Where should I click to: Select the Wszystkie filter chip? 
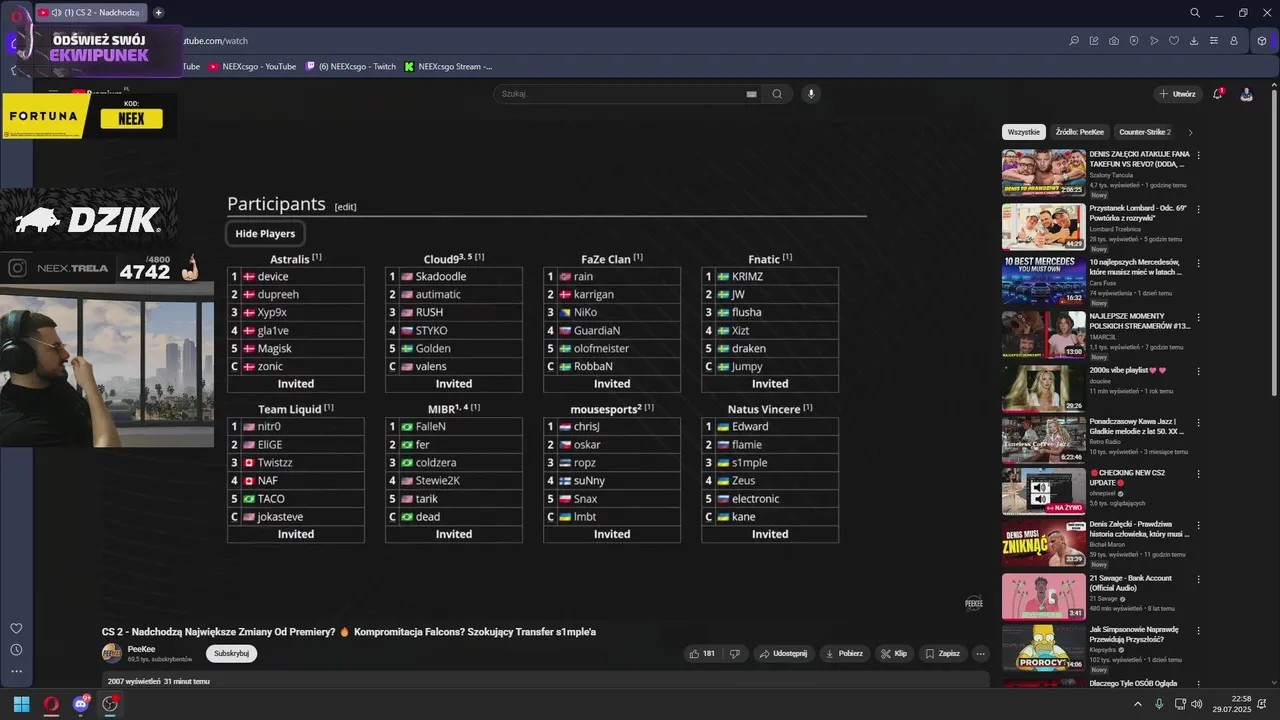click(1024, 132)
